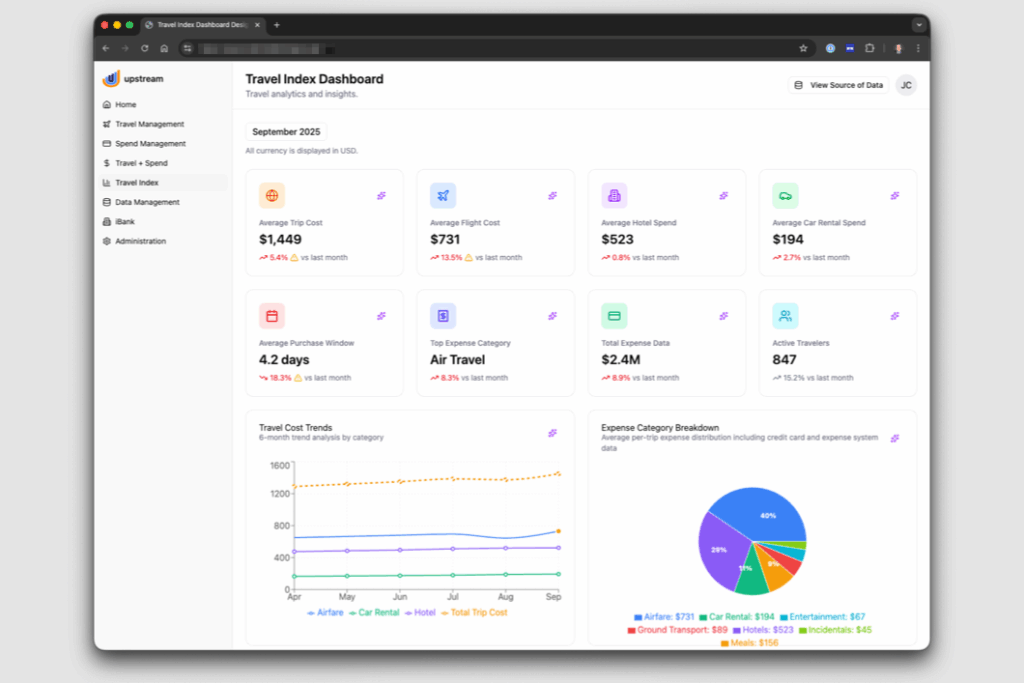
Task: Toggle Hotel series in trends chart legend
Action: coord(420,612)
